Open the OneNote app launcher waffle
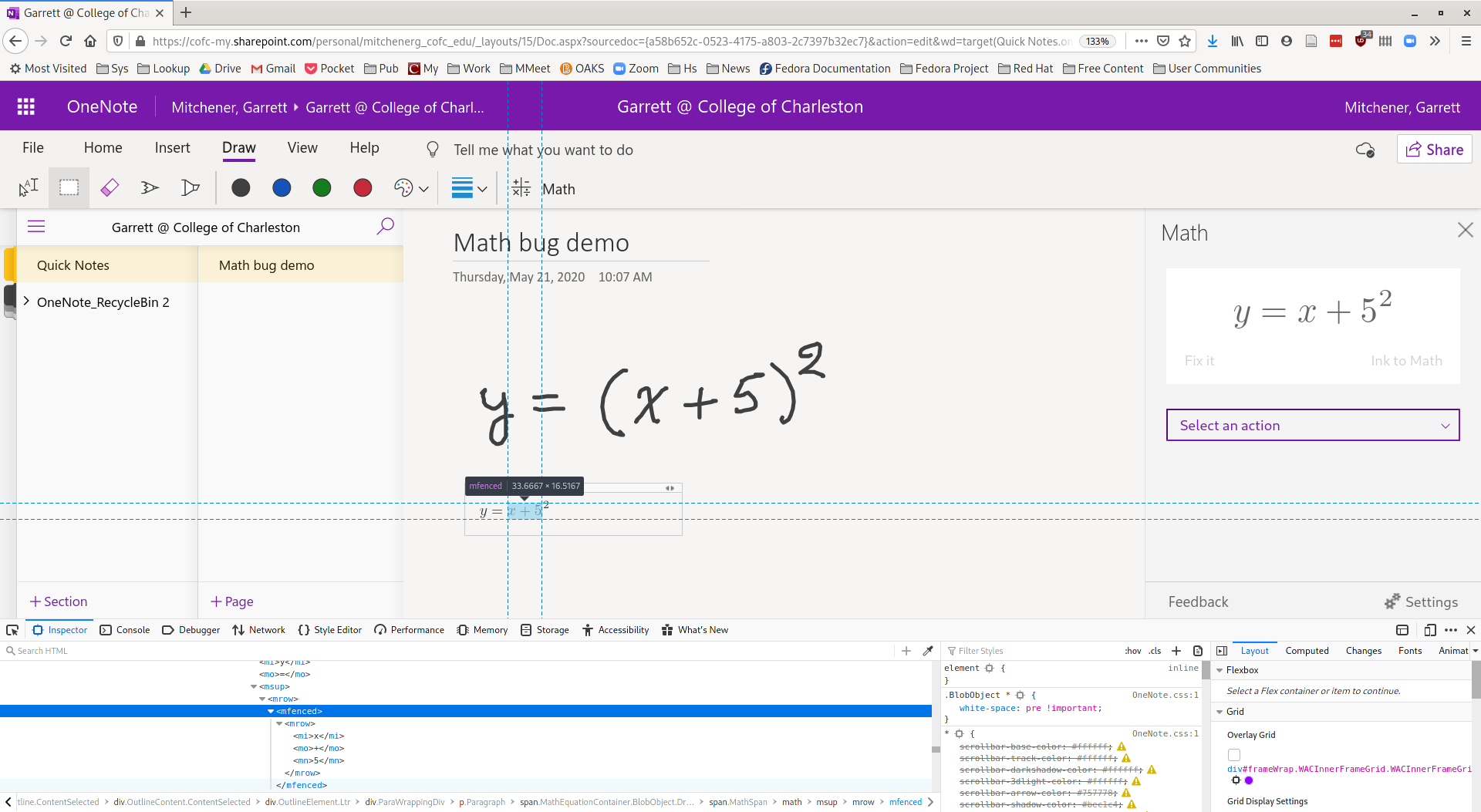Image resolution: width=1481 pixels, height=812 pixels. [25, 106]
